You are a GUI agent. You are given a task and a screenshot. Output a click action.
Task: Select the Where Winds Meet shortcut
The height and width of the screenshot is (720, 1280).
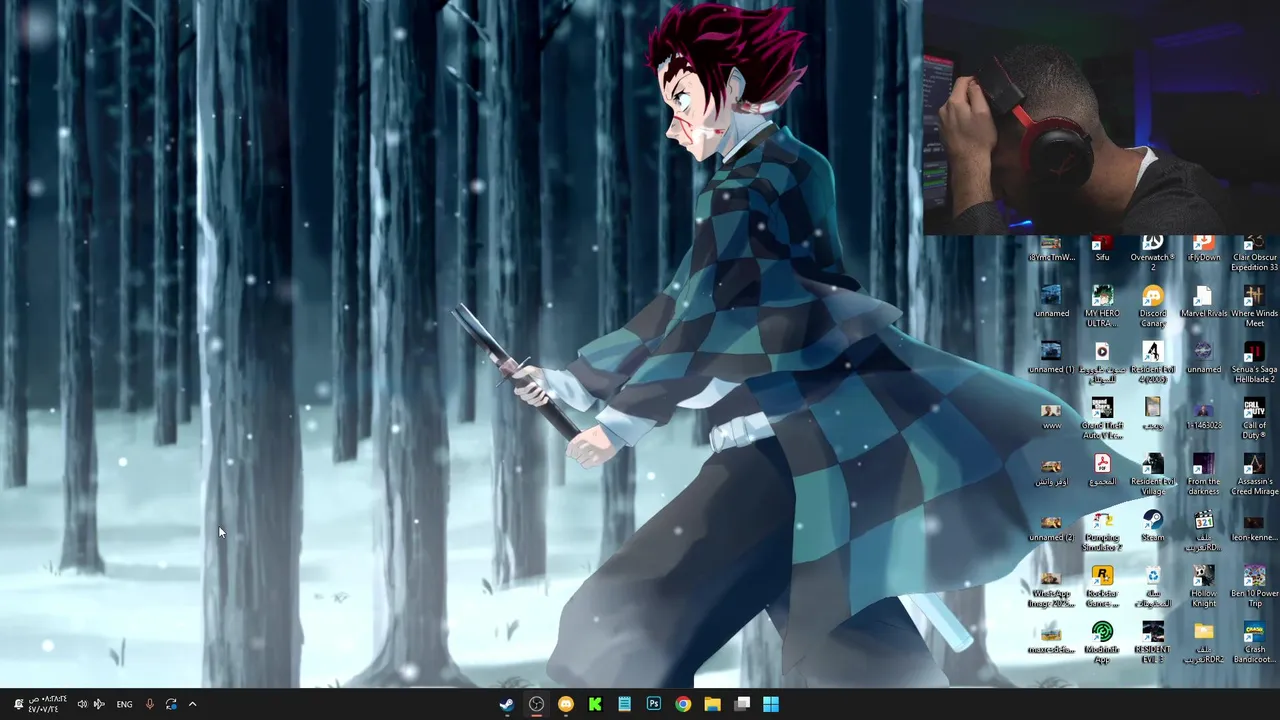point(1254,305)
